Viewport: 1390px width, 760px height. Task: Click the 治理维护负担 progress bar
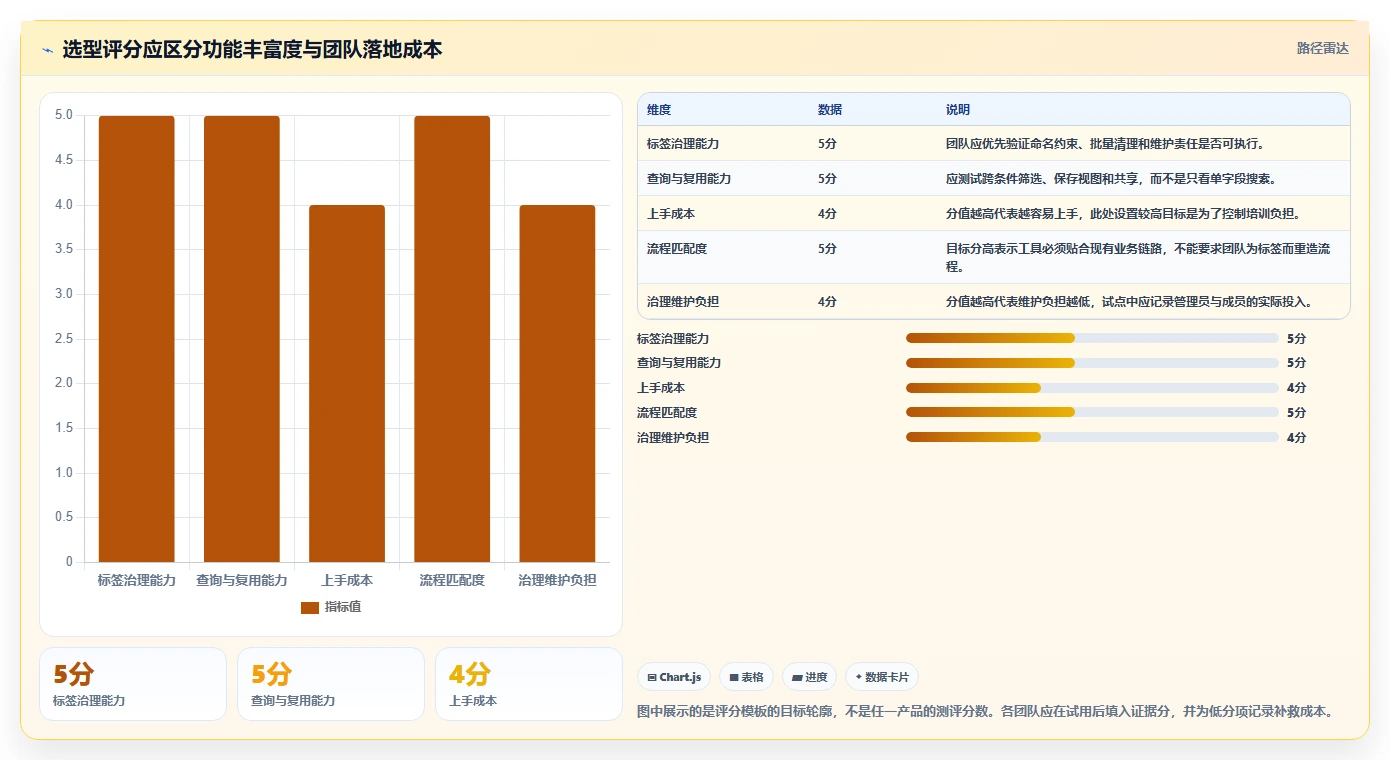tap(1092, 437)
